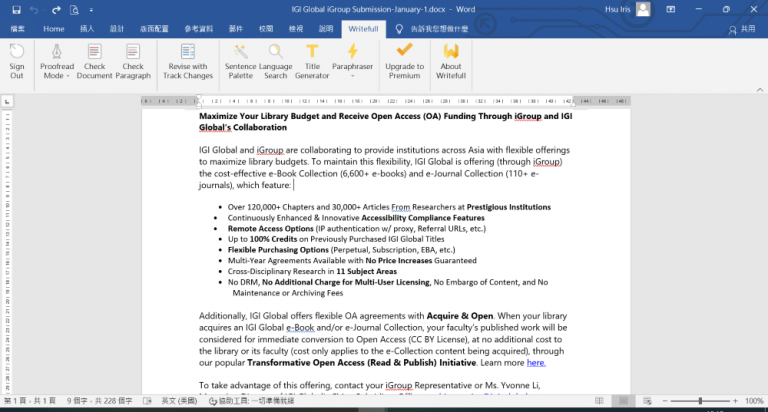Click the bullet 'Cross-Disciplinary Research in 11 Subject Areas'

pyautogui.click(x=312, y=271)
